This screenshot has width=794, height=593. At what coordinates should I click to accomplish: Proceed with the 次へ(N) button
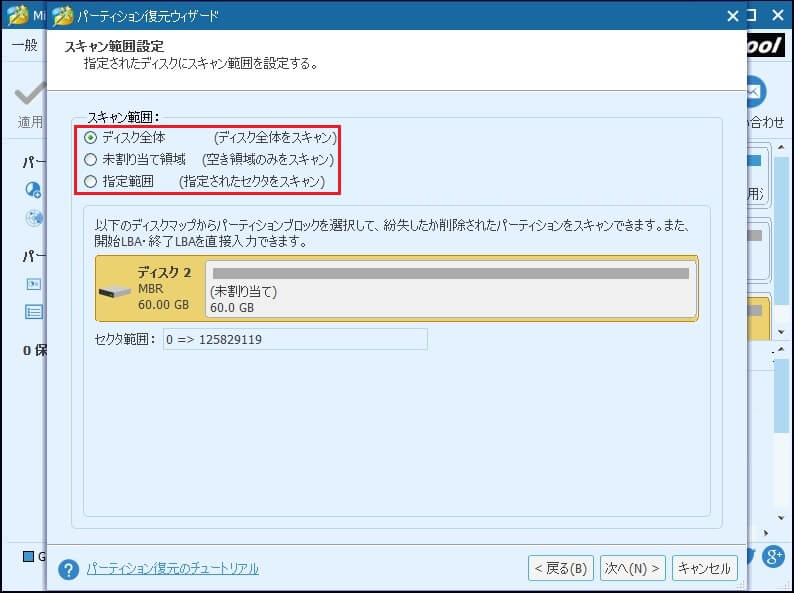pos(632,568)
